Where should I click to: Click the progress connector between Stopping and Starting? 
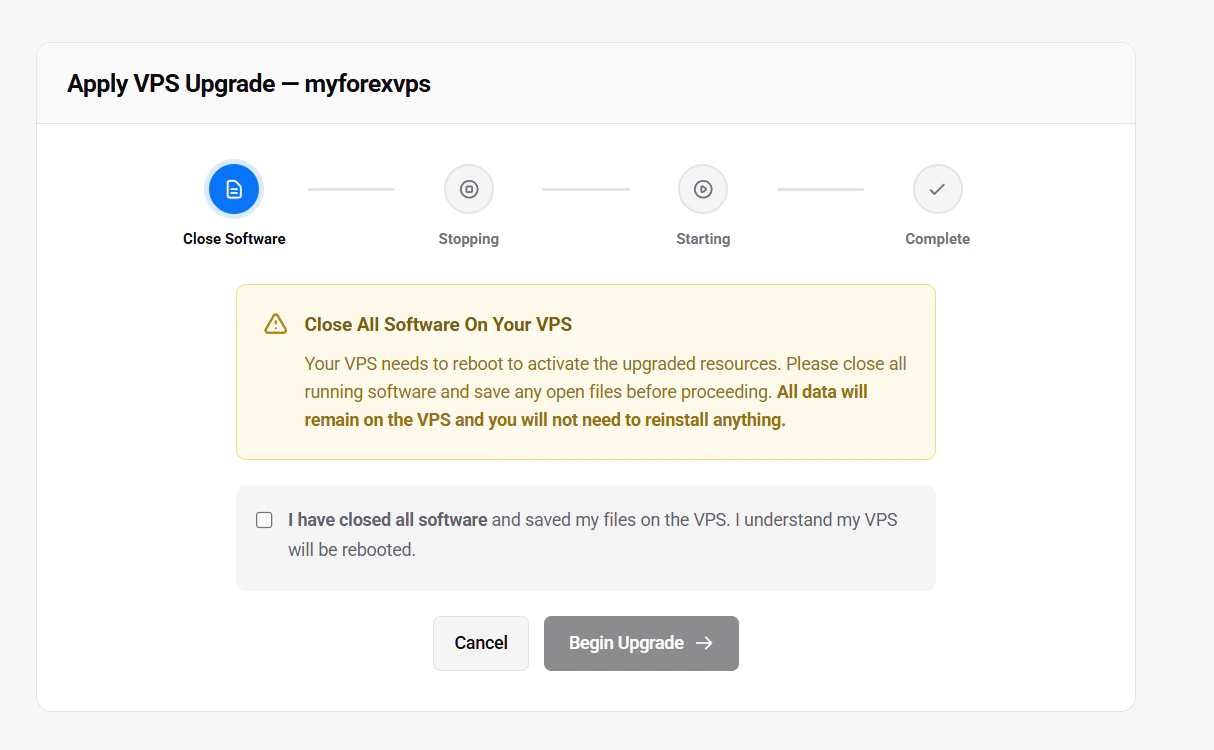(x=585, y=188)
